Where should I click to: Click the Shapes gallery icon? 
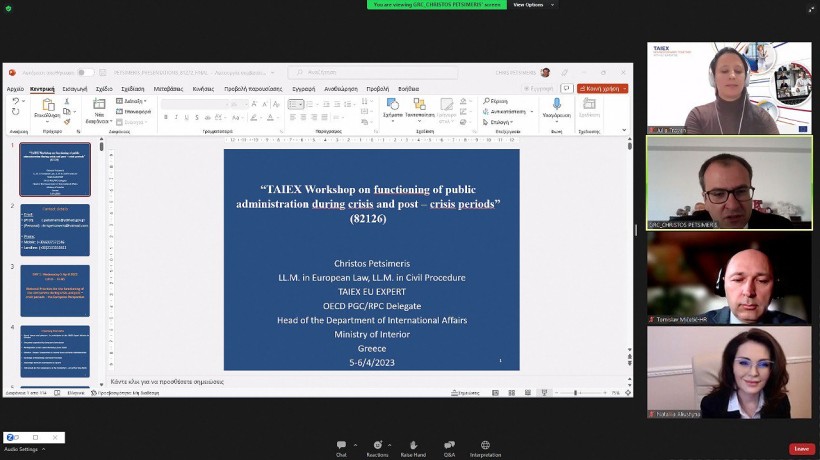pos(392,104)
